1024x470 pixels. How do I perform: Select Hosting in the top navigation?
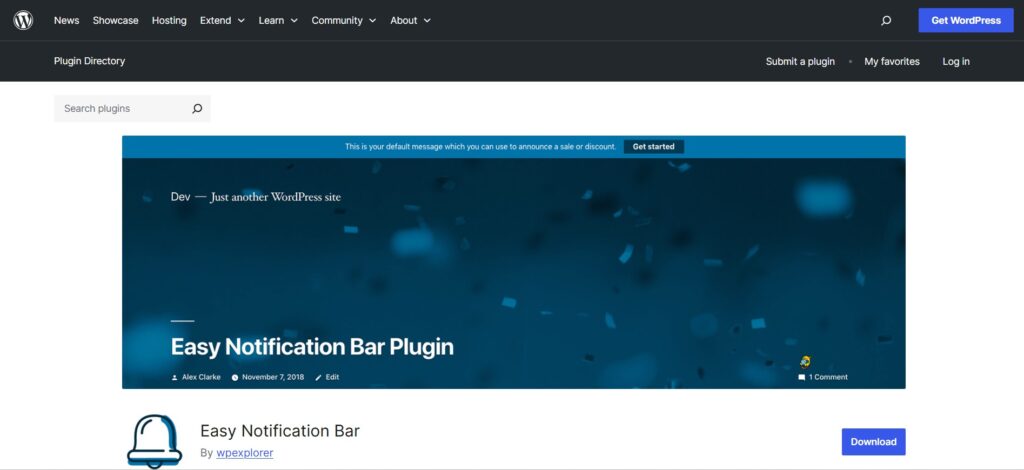(x=169, y=20)
